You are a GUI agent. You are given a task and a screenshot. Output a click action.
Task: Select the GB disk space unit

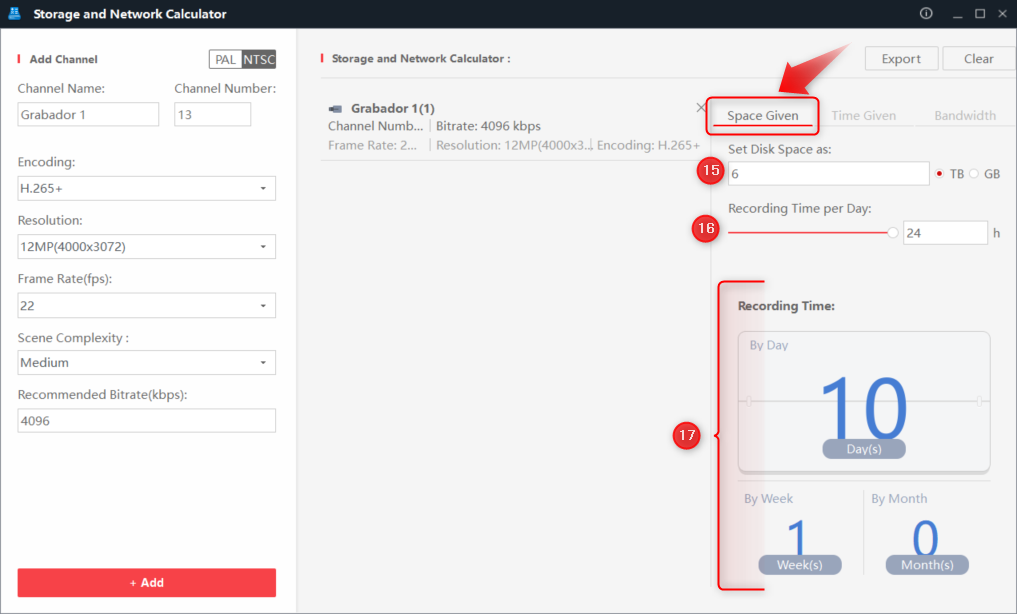pyautogui.click(x=974, y=174)
